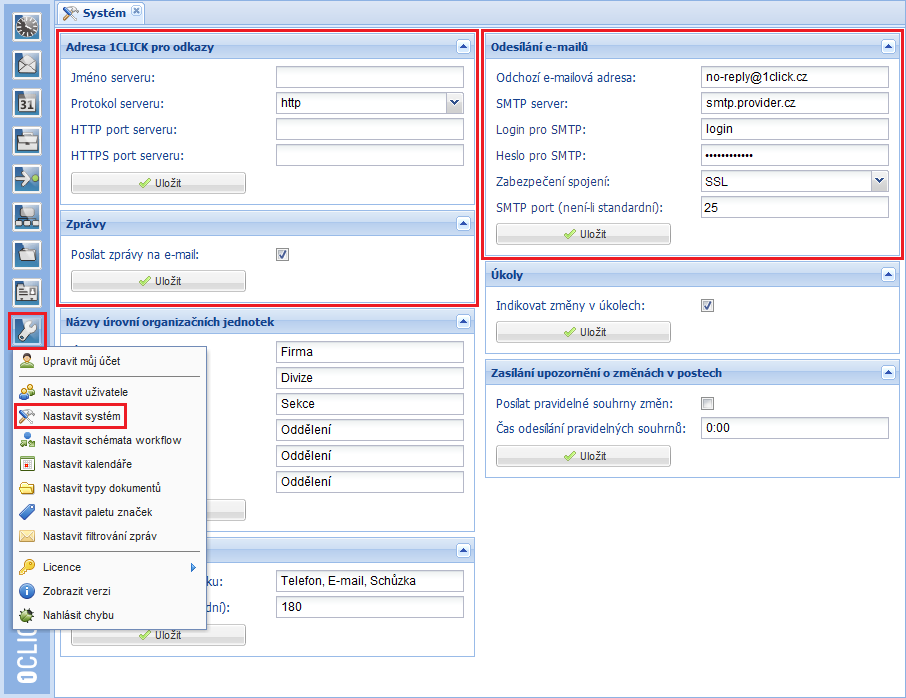Uncheck 'Indikovat změny v úkolech' checkbox
This screenshot has width=906, height=698.
(x=708, y=306)
